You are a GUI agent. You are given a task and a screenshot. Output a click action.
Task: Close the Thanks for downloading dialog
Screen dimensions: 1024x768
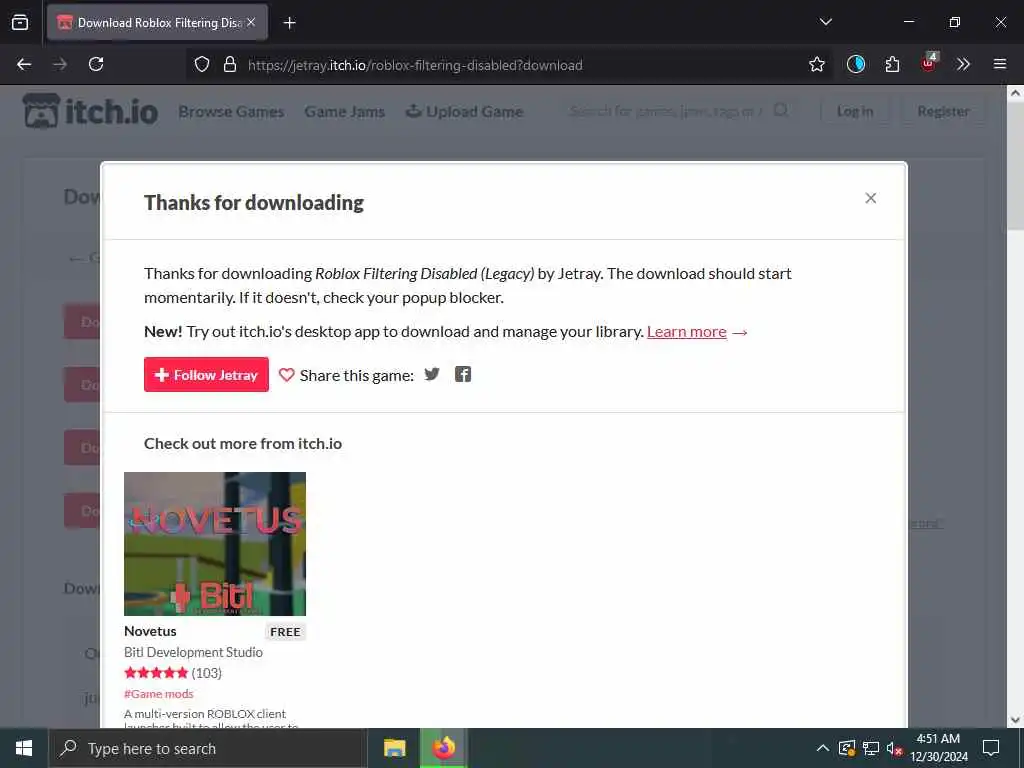point(870,198)
